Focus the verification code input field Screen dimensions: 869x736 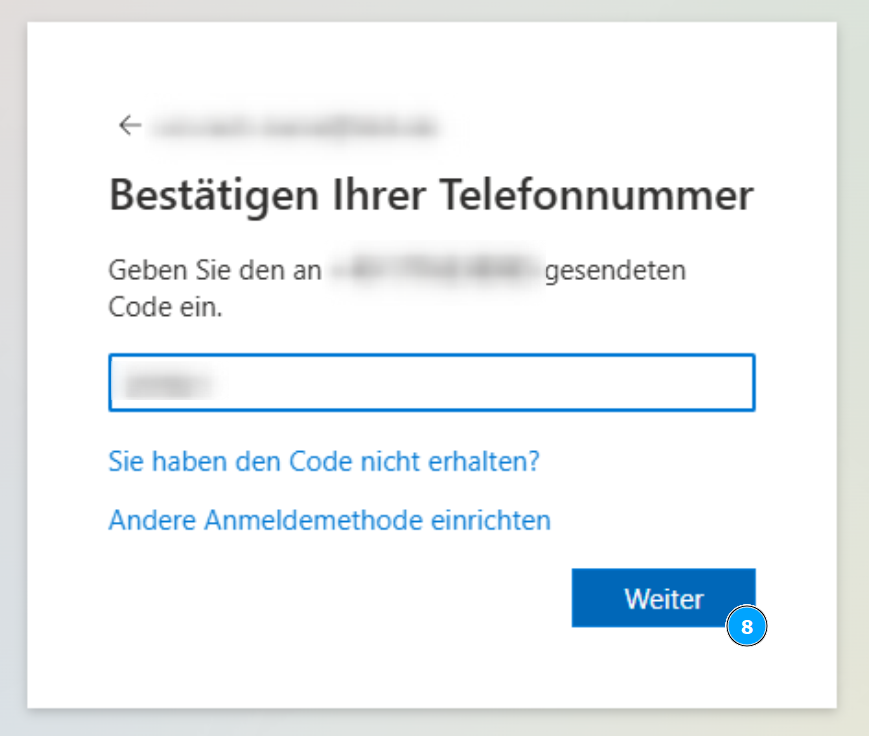[x=431, y=382]
